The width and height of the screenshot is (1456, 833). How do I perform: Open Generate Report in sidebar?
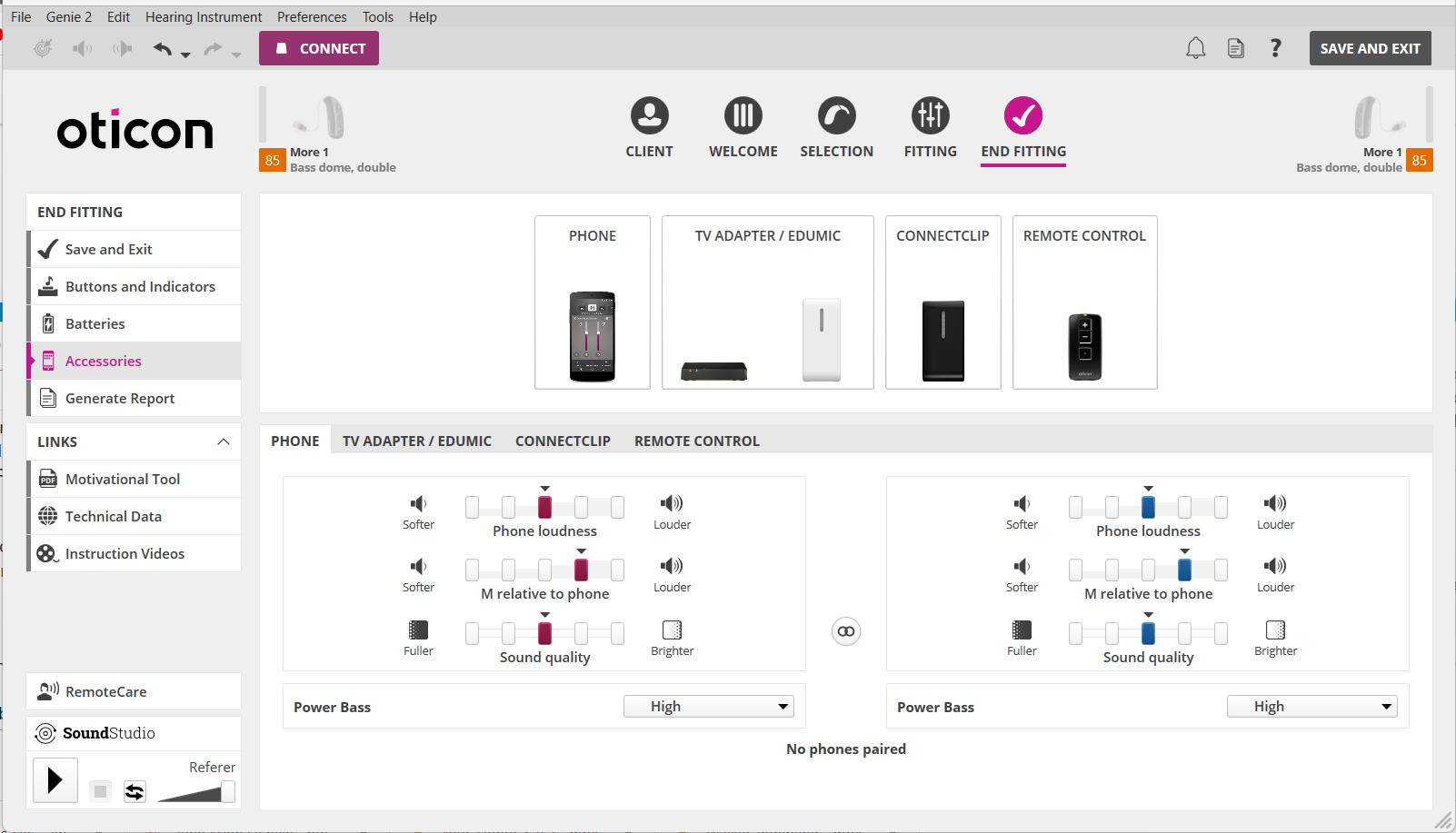click(x=135, y=398)
